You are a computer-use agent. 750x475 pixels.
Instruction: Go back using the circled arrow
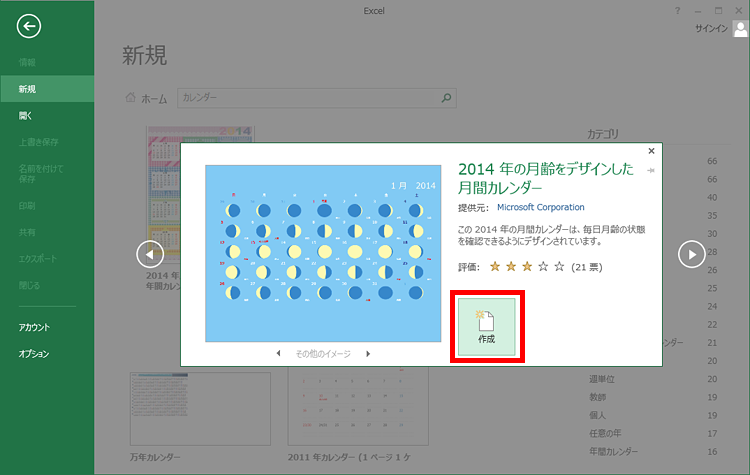click(x=29, y=26)
